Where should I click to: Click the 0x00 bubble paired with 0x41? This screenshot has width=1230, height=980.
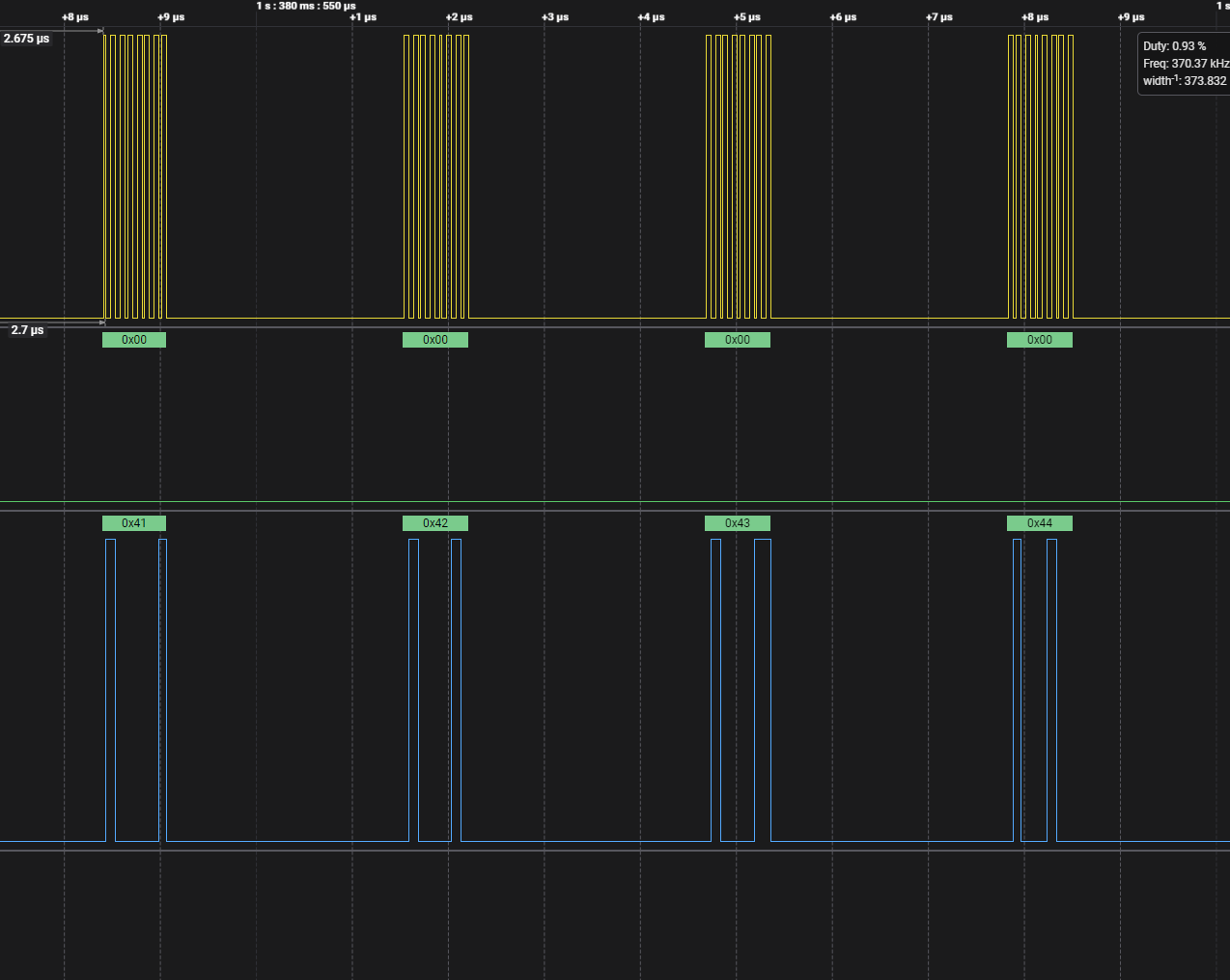134,340
